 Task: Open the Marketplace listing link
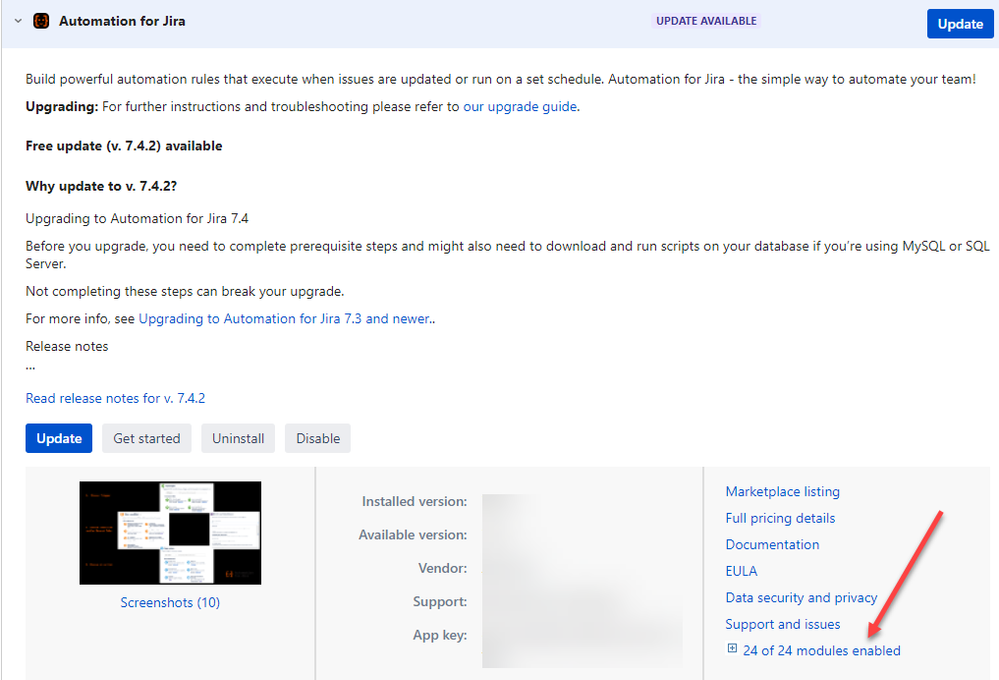tap(782, 491)
